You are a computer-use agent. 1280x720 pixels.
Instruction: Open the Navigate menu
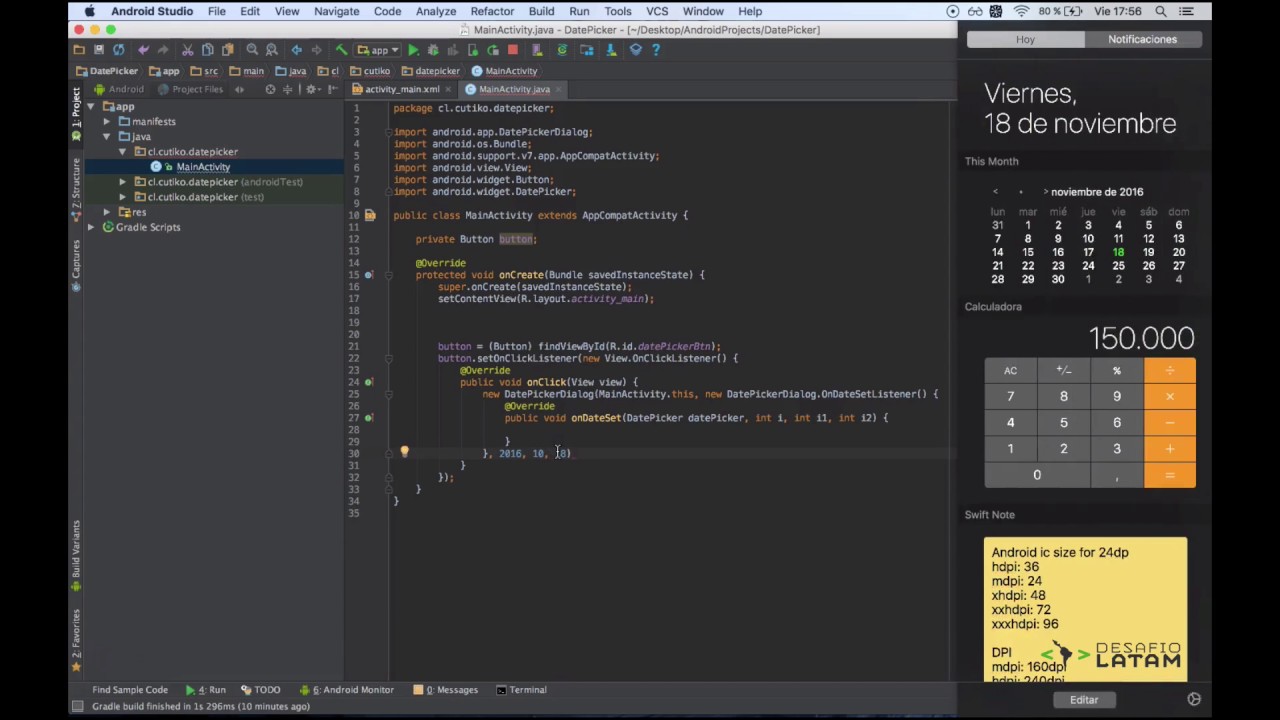click(x=336, y=11)
